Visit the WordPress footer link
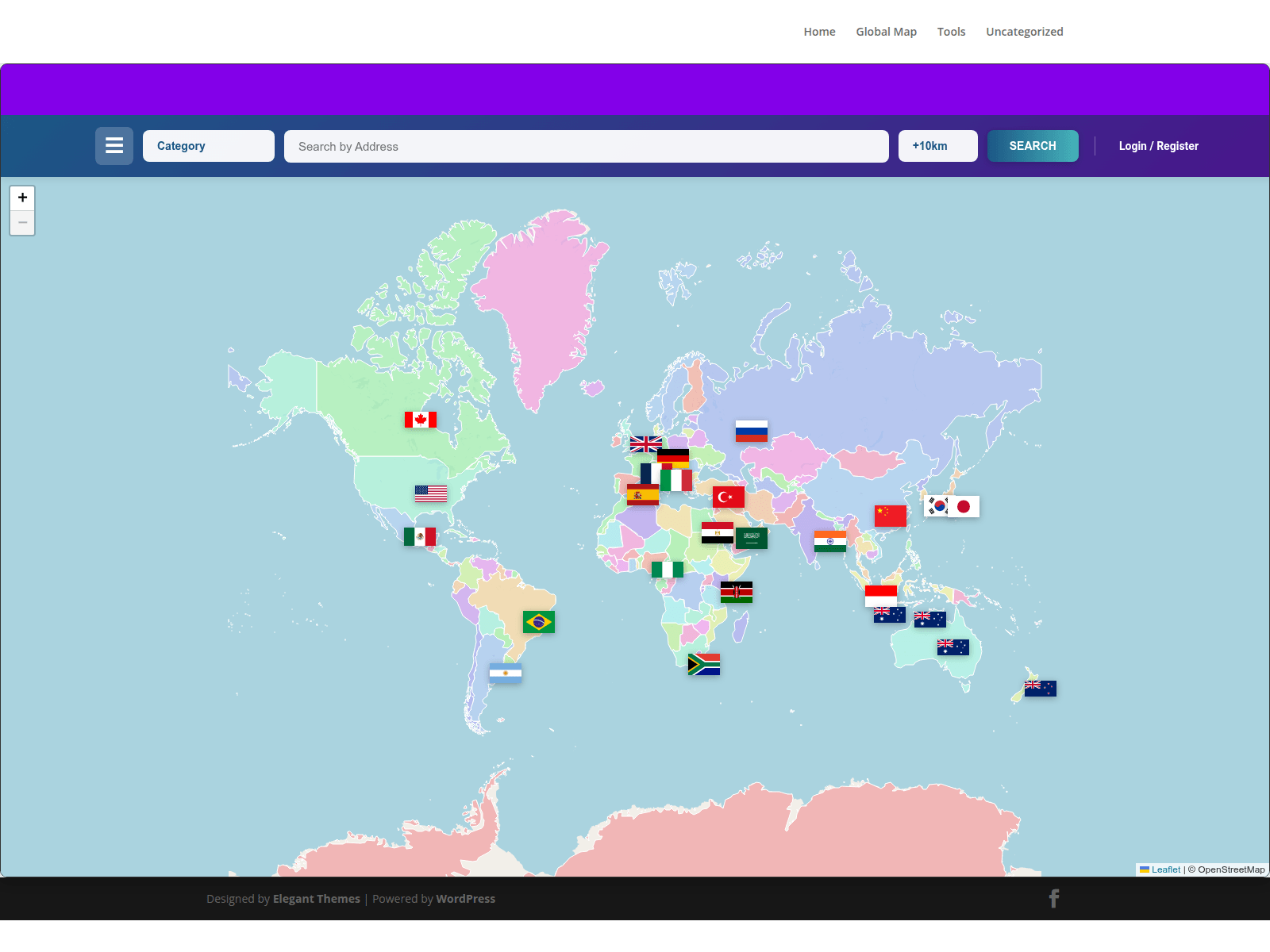The image size is (1270, 952). tap(466, 899)
